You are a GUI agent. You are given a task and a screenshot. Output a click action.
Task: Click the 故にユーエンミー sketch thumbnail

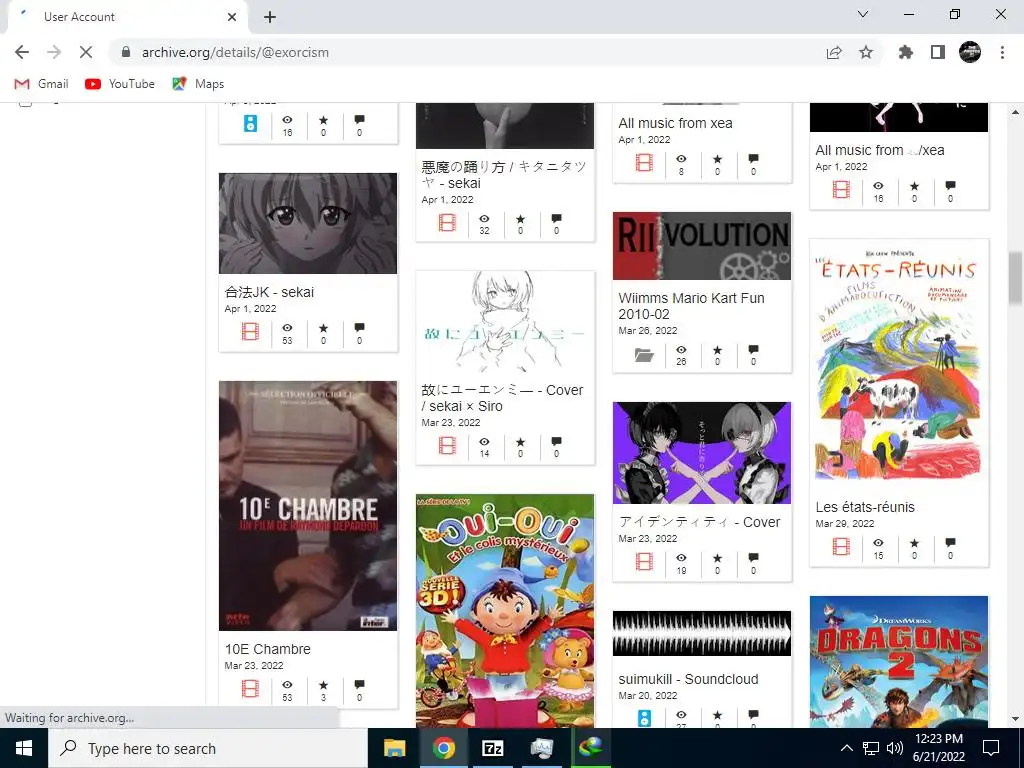[505, 322]
